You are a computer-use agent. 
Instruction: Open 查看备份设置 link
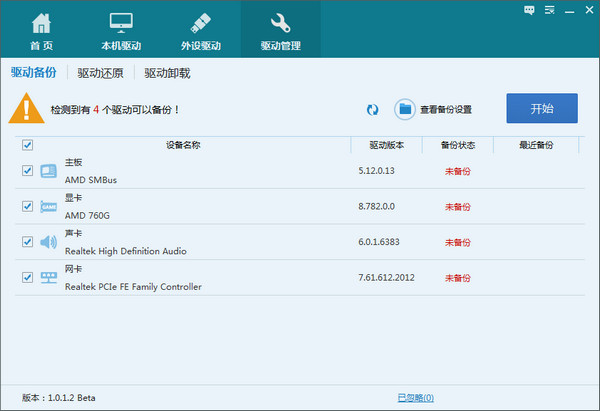click(x=445, y=109)
